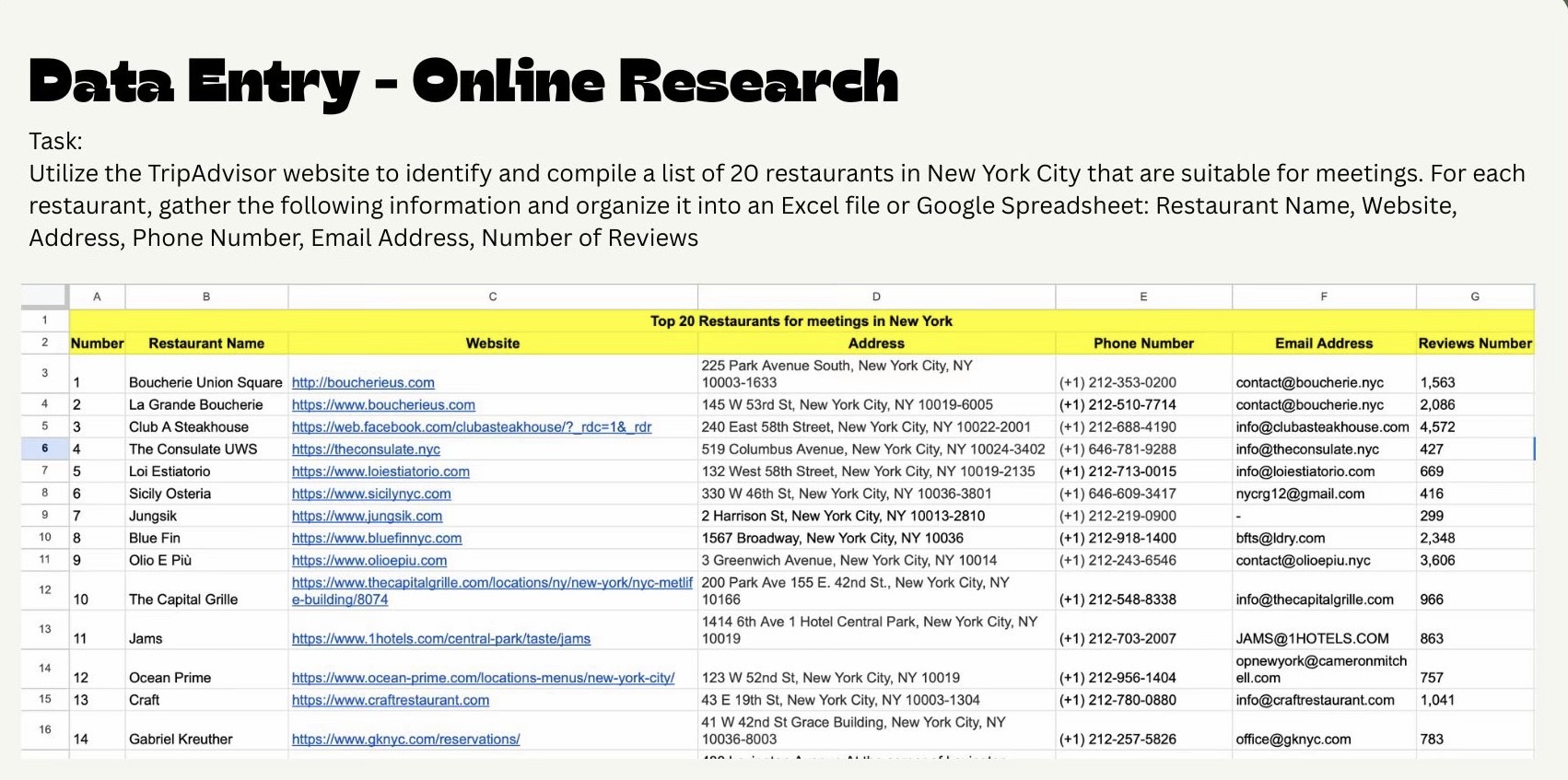Open the boucherieus.com link for Boucherie Union Square
The height and width of the screenshot is (780, 1568).
tap(363, 382)
